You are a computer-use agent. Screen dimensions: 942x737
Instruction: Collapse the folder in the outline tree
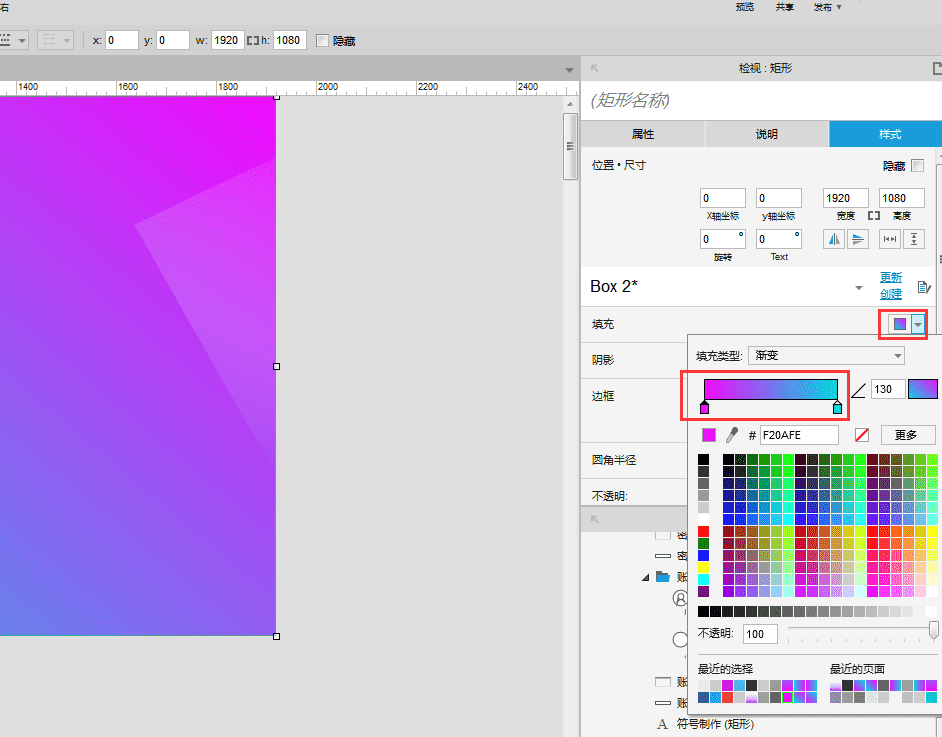point(646,577)
